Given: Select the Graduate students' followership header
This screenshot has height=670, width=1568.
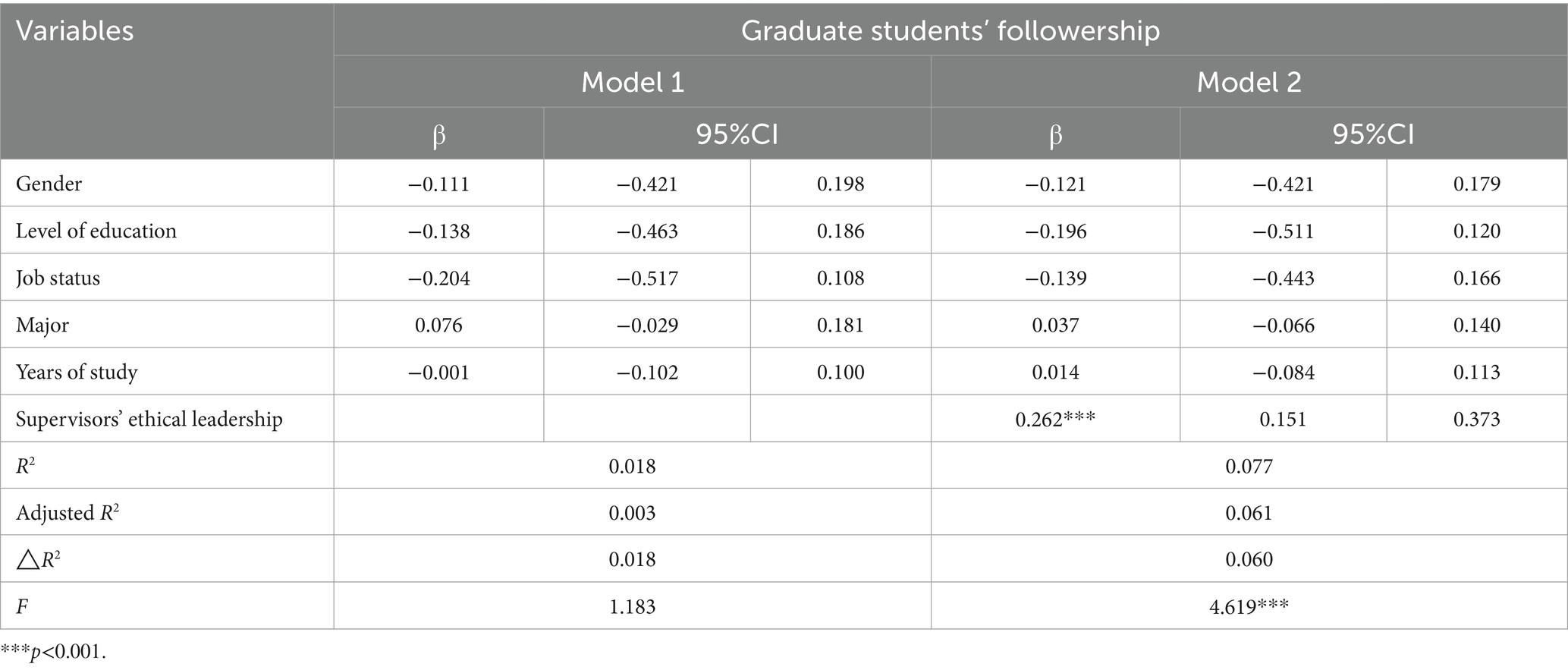Looking at the screenshot, I should pos(950,30).
